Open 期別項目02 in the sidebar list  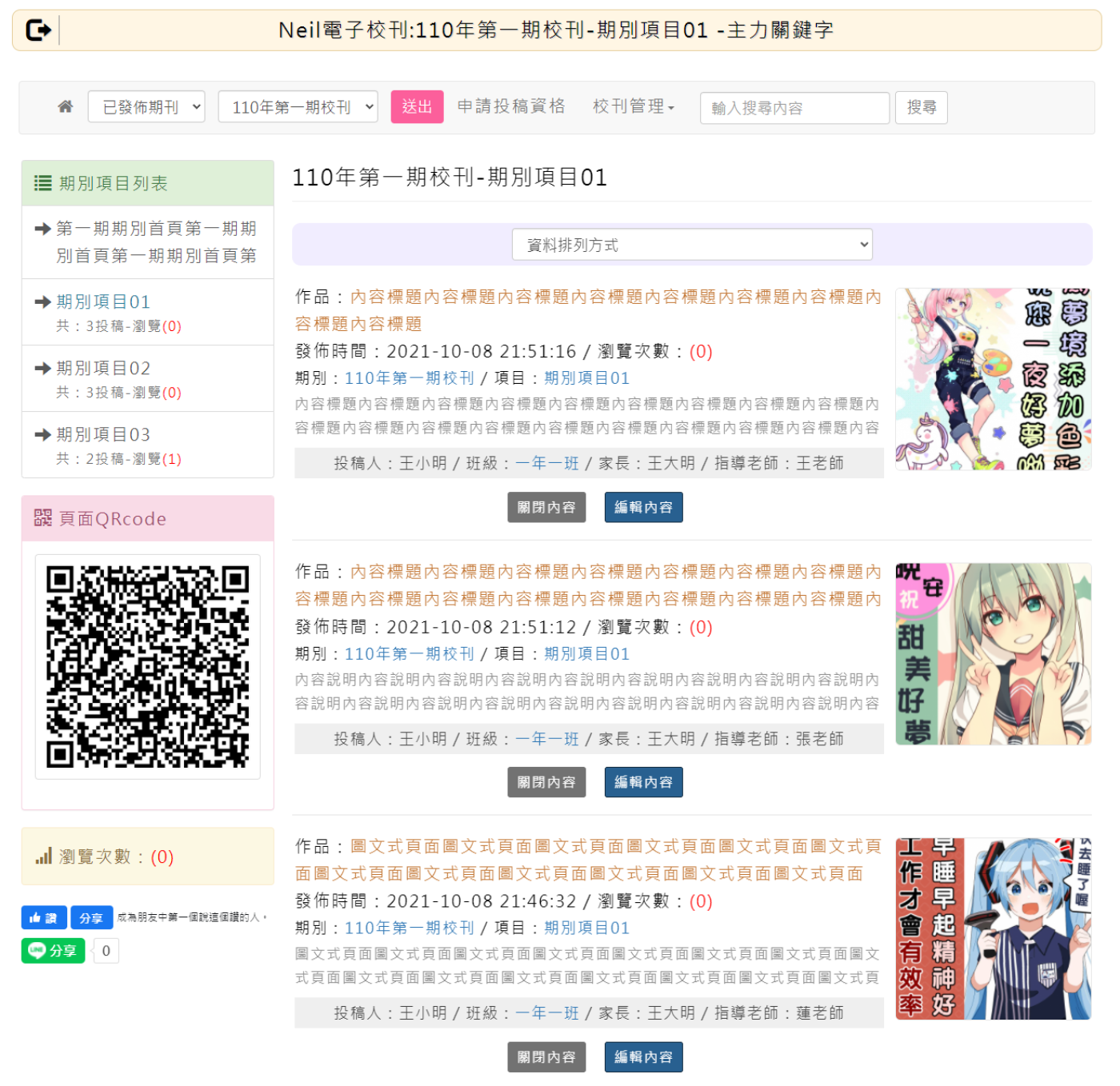[103, 368]
